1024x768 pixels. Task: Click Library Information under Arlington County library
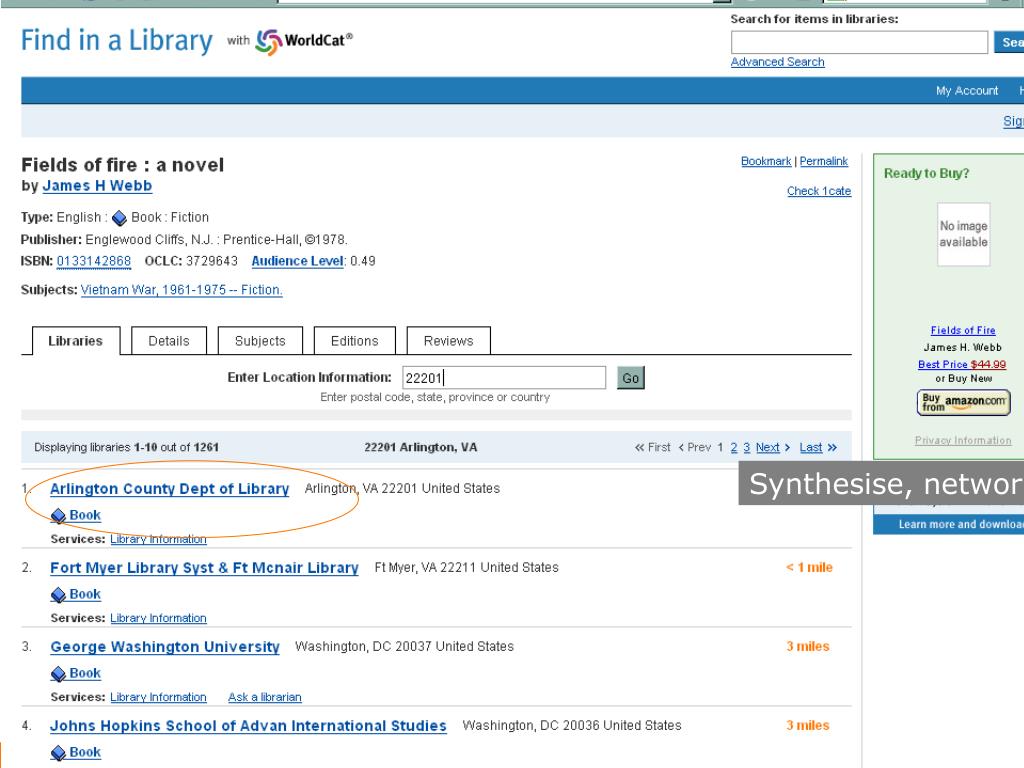(158, 539)
